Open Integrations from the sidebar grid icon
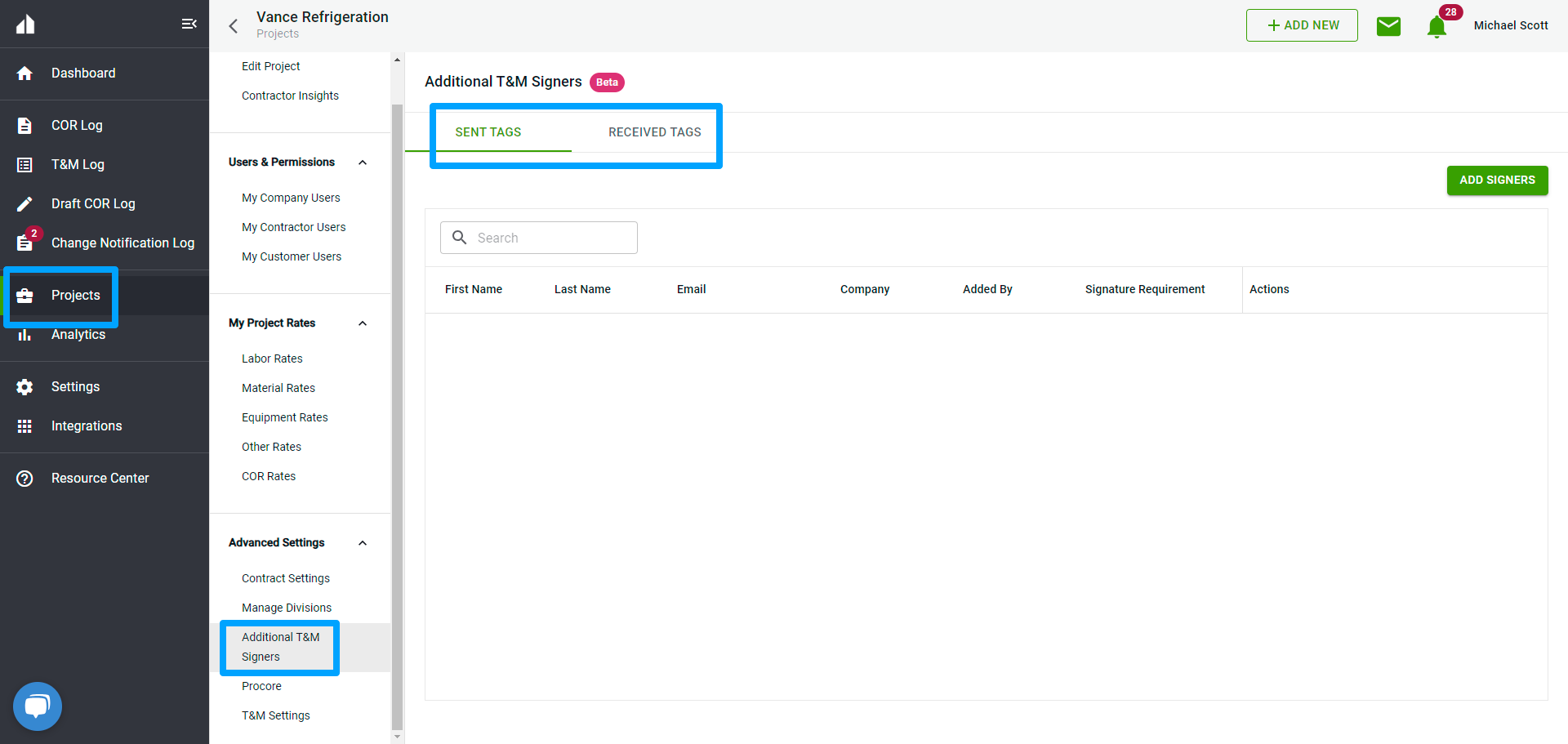 coord(24,425)
